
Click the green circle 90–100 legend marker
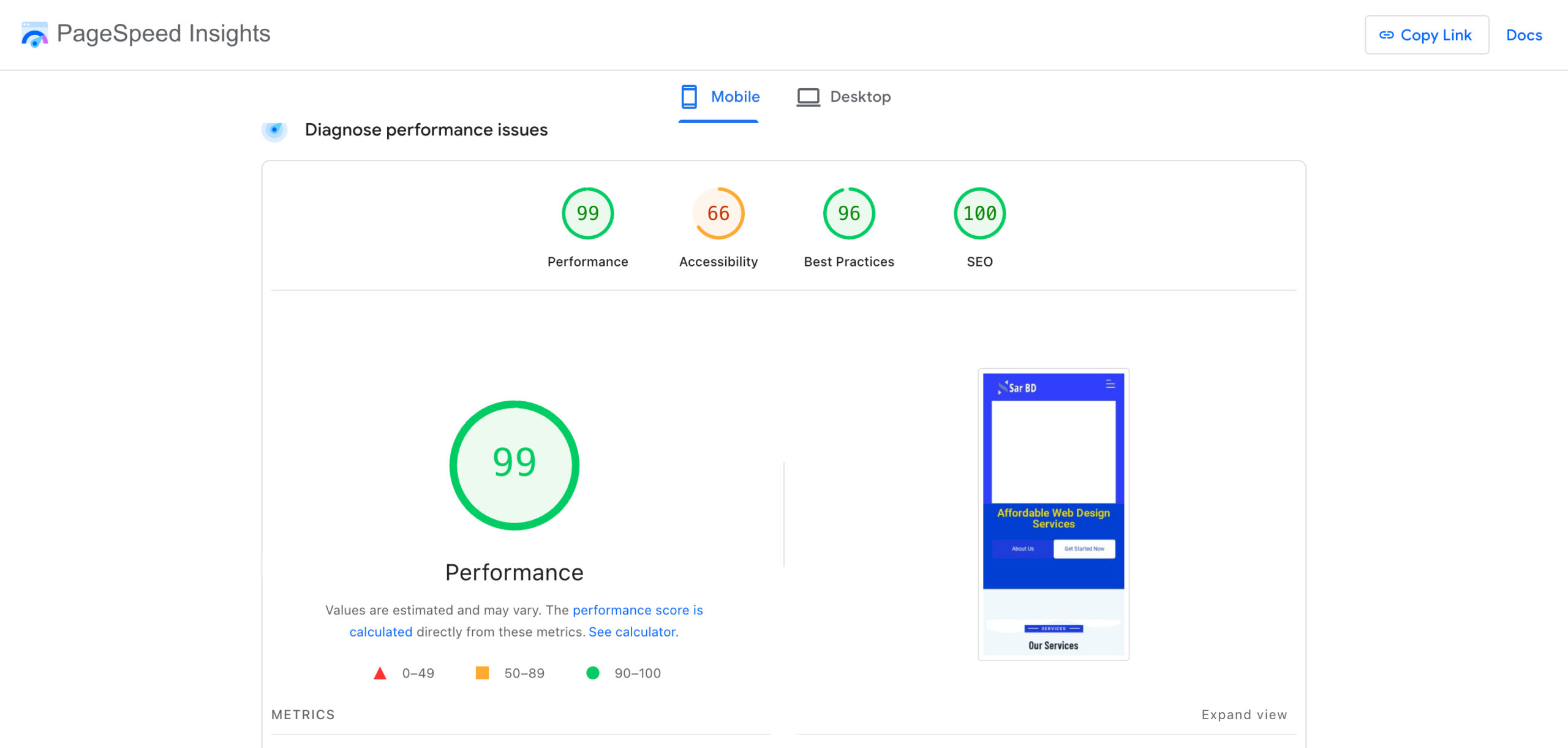tap(592, 673)
